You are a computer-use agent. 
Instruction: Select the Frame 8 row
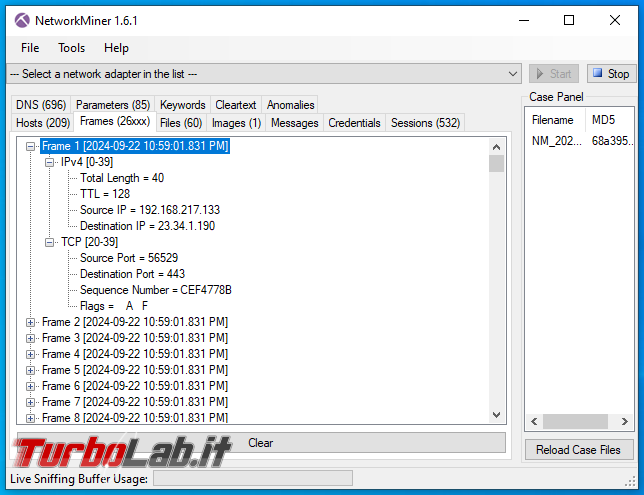click(x=135, y=418)
